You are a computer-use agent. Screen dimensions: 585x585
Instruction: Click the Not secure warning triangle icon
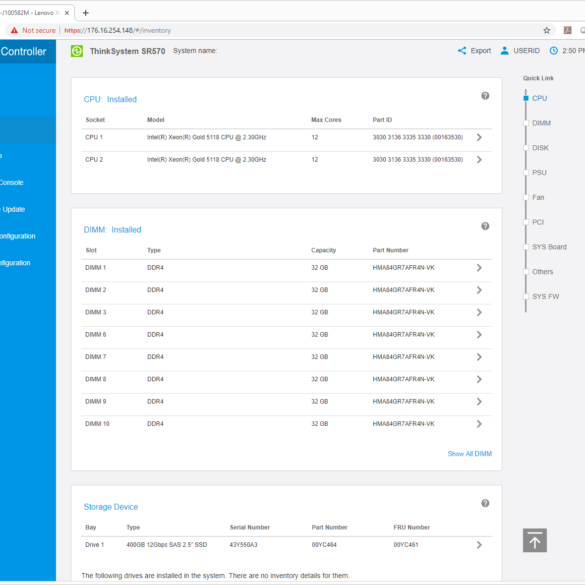14,31
